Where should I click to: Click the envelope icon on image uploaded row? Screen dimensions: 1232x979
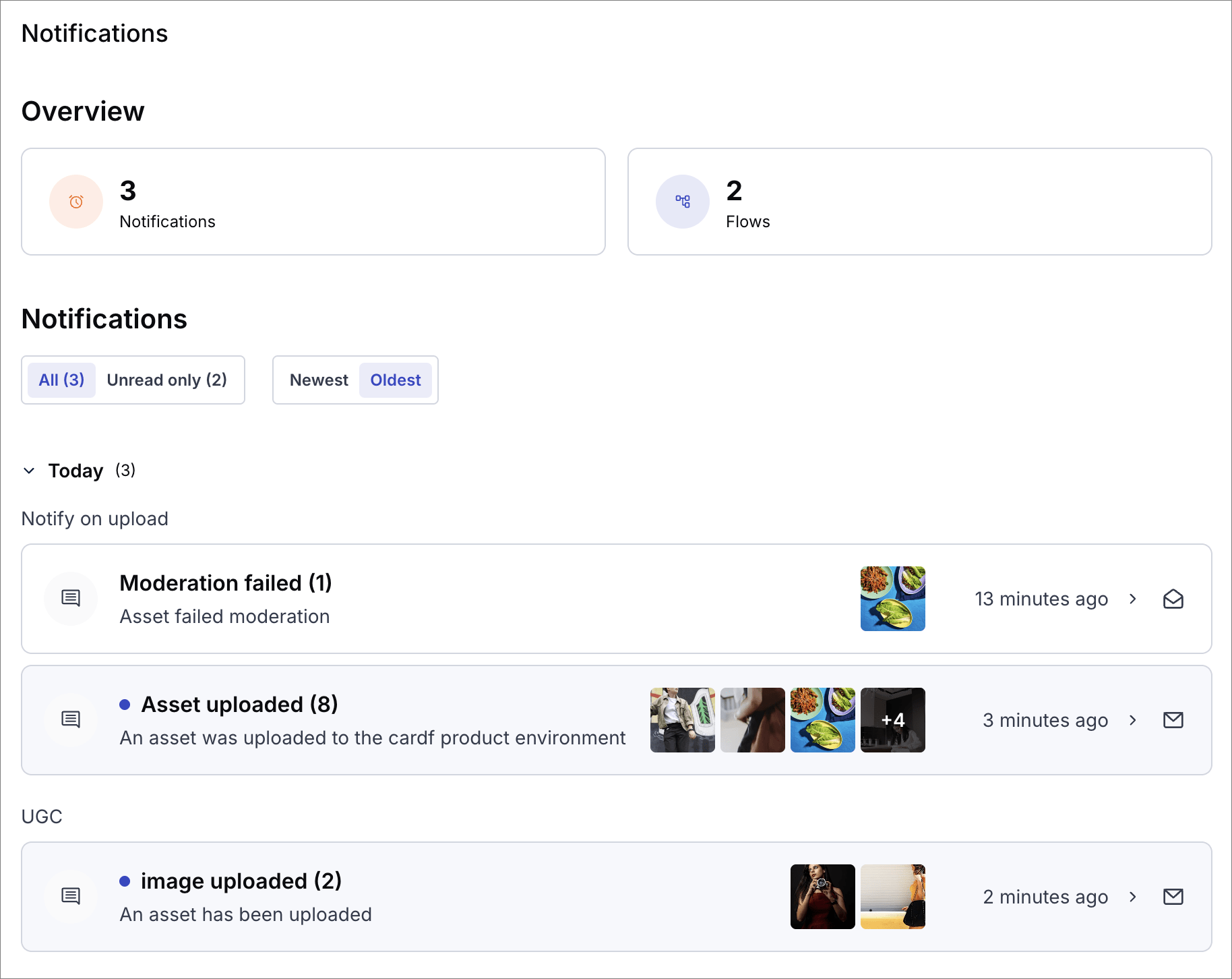point(1173,897)
